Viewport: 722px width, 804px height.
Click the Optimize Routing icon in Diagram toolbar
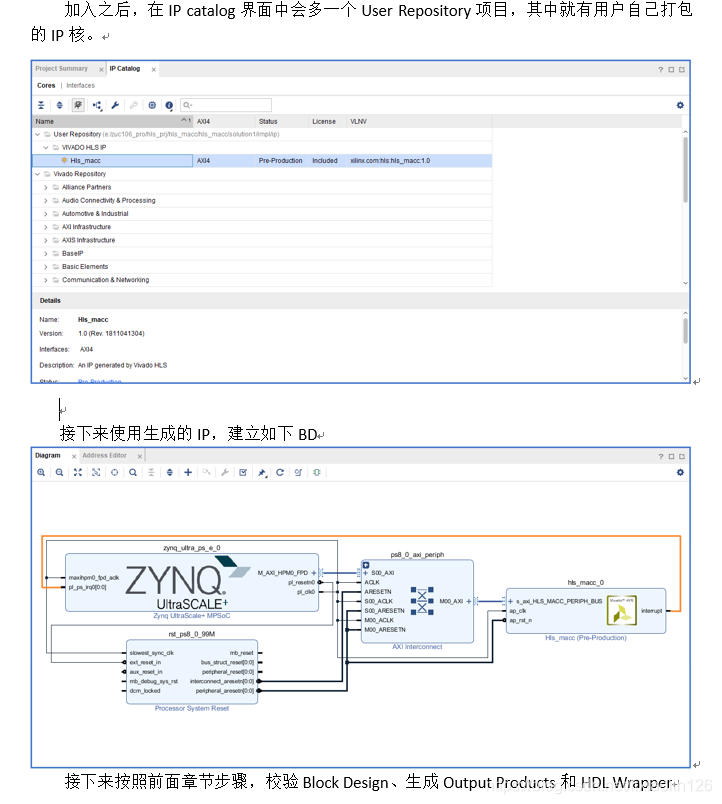coord(298,473)
